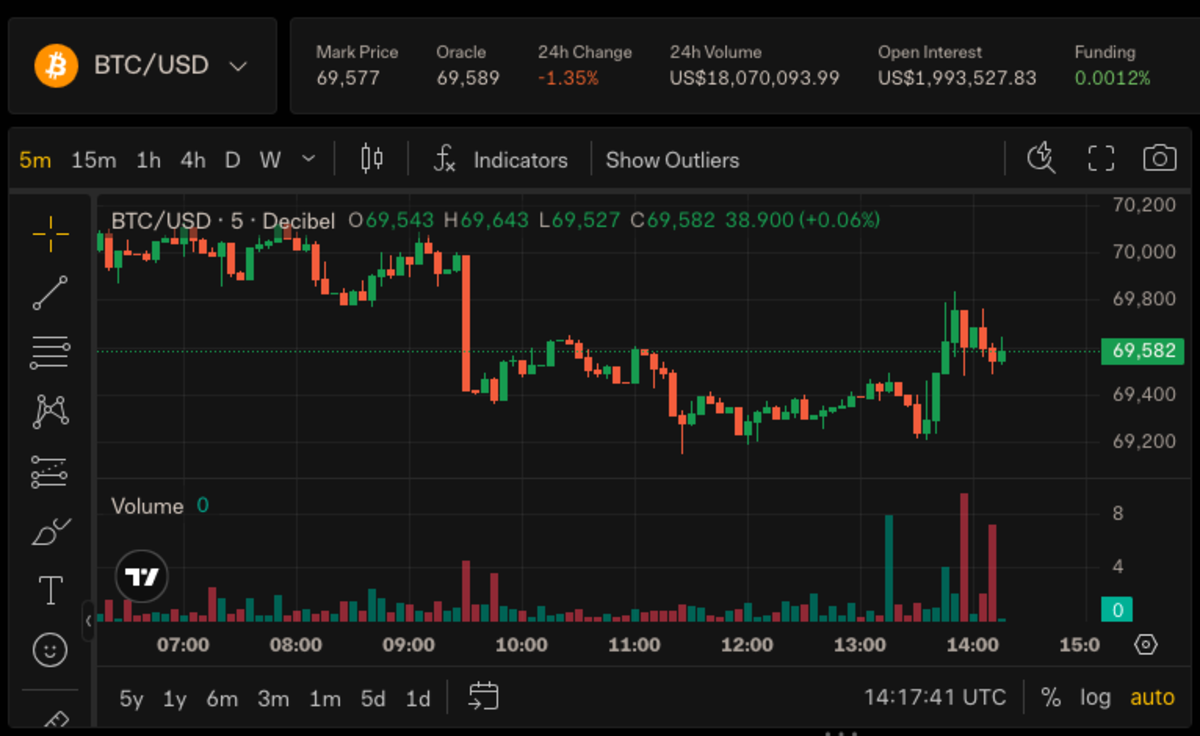This screenshot has width=1200, height=736.
Task: Switch to the 15m timeframe
Action: click(x=94, y=160)
